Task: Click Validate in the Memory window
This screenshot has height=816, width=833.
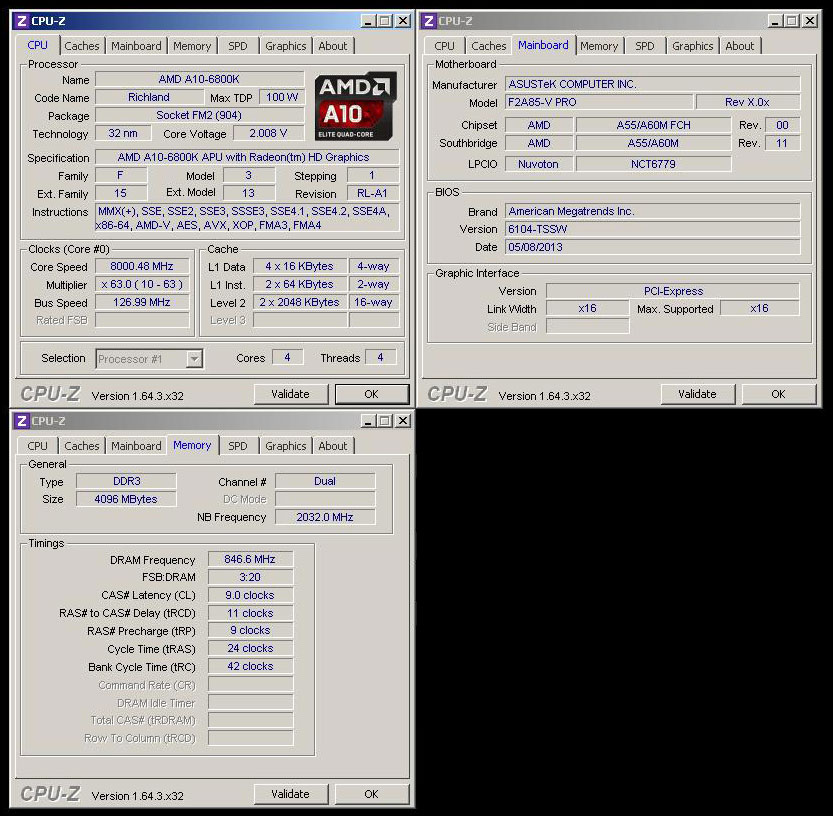Action: 291,794
